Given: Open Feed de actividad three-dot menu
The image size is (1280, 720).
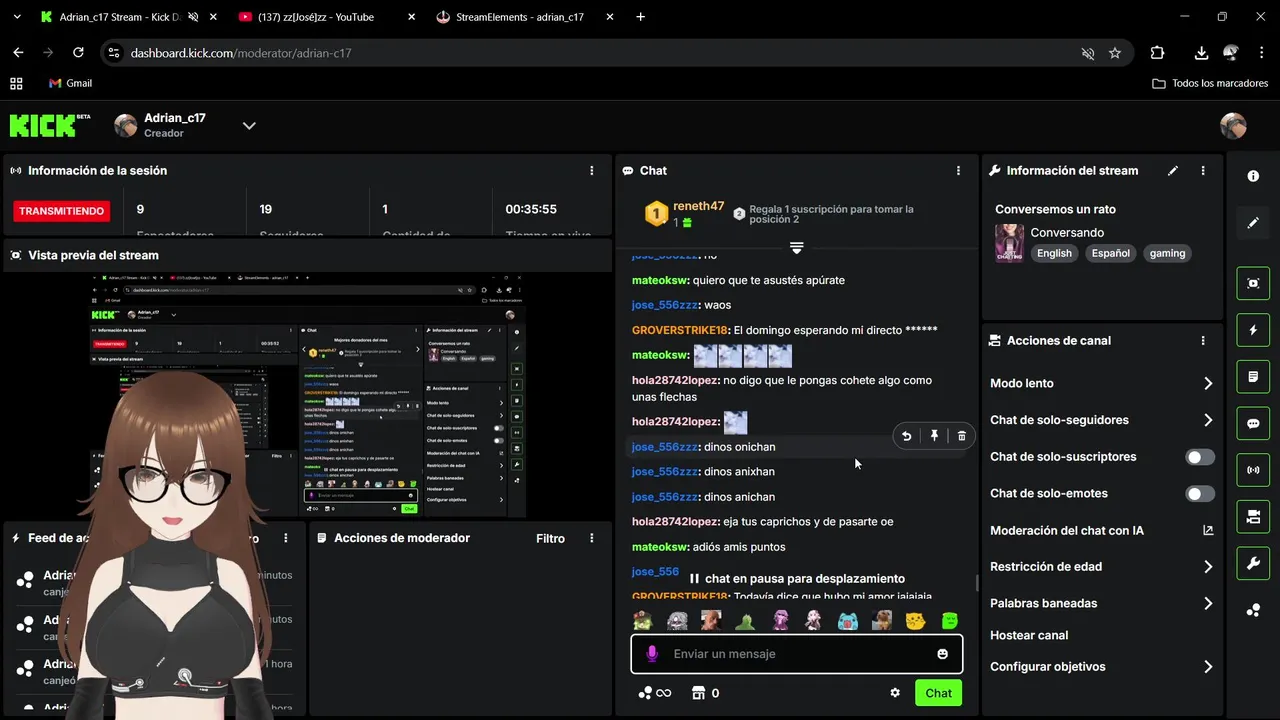Looking at the screenshot, I should point(286,538).
